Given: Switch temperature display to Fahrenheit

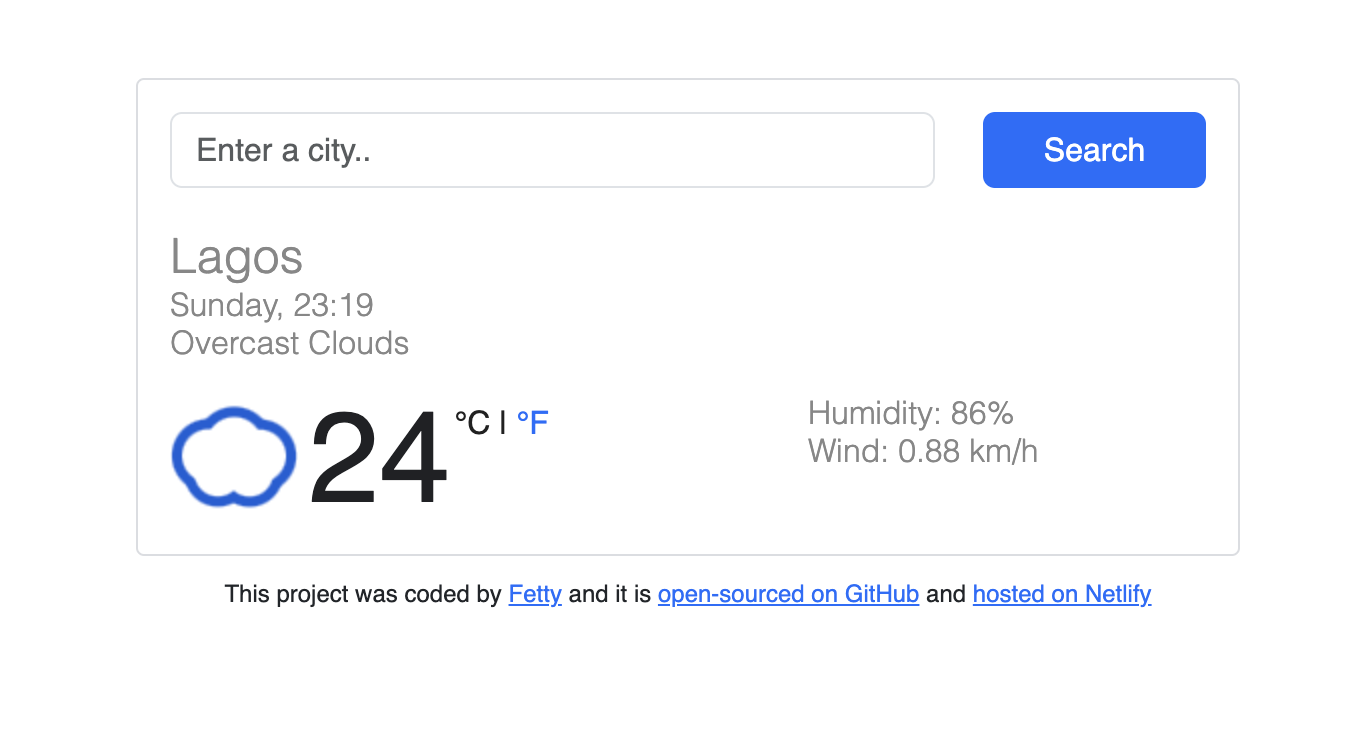Looking at the screenshot, I should [533, 422].
